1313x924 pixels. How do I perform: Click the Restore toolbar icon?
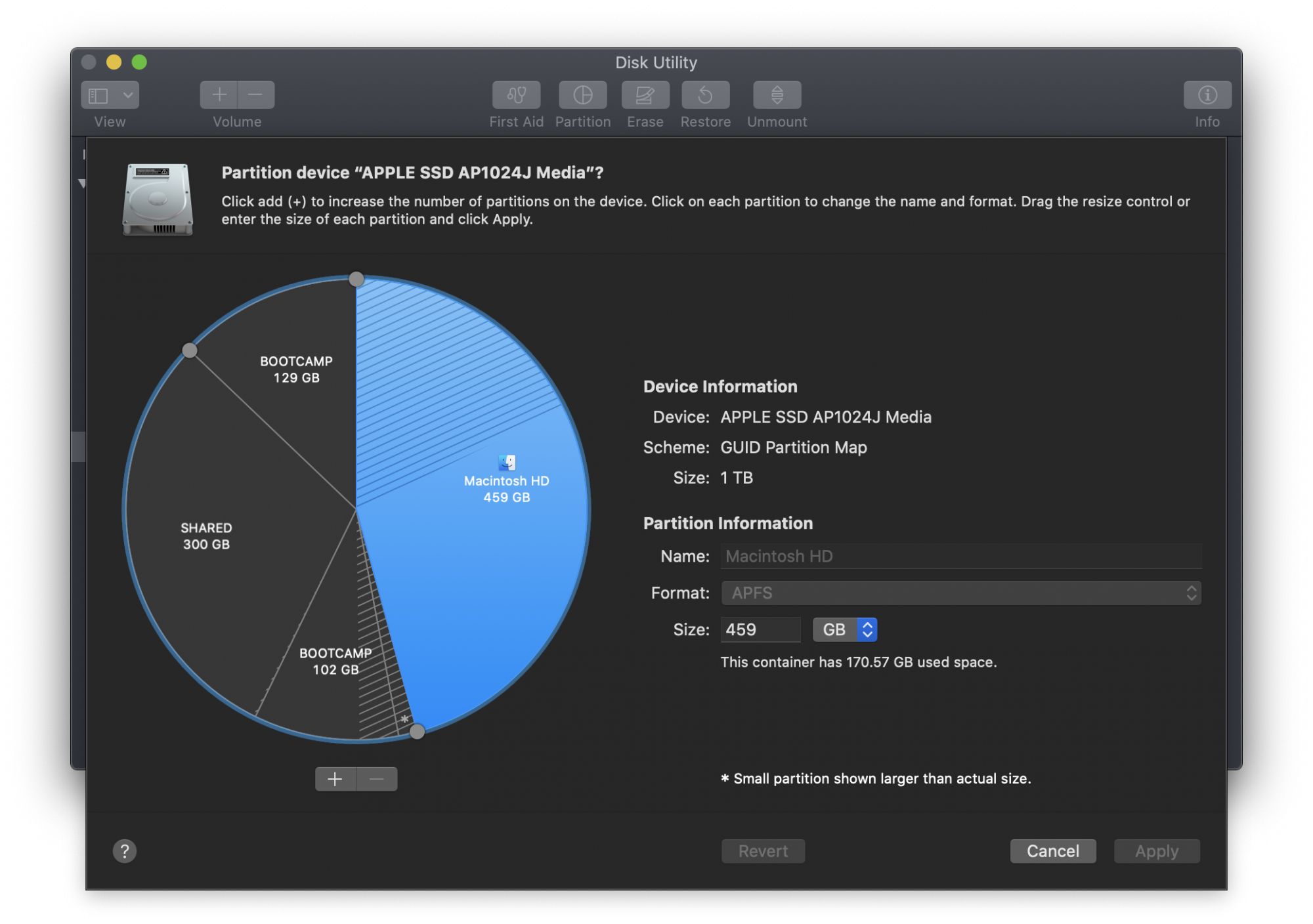tap(705, 95)
